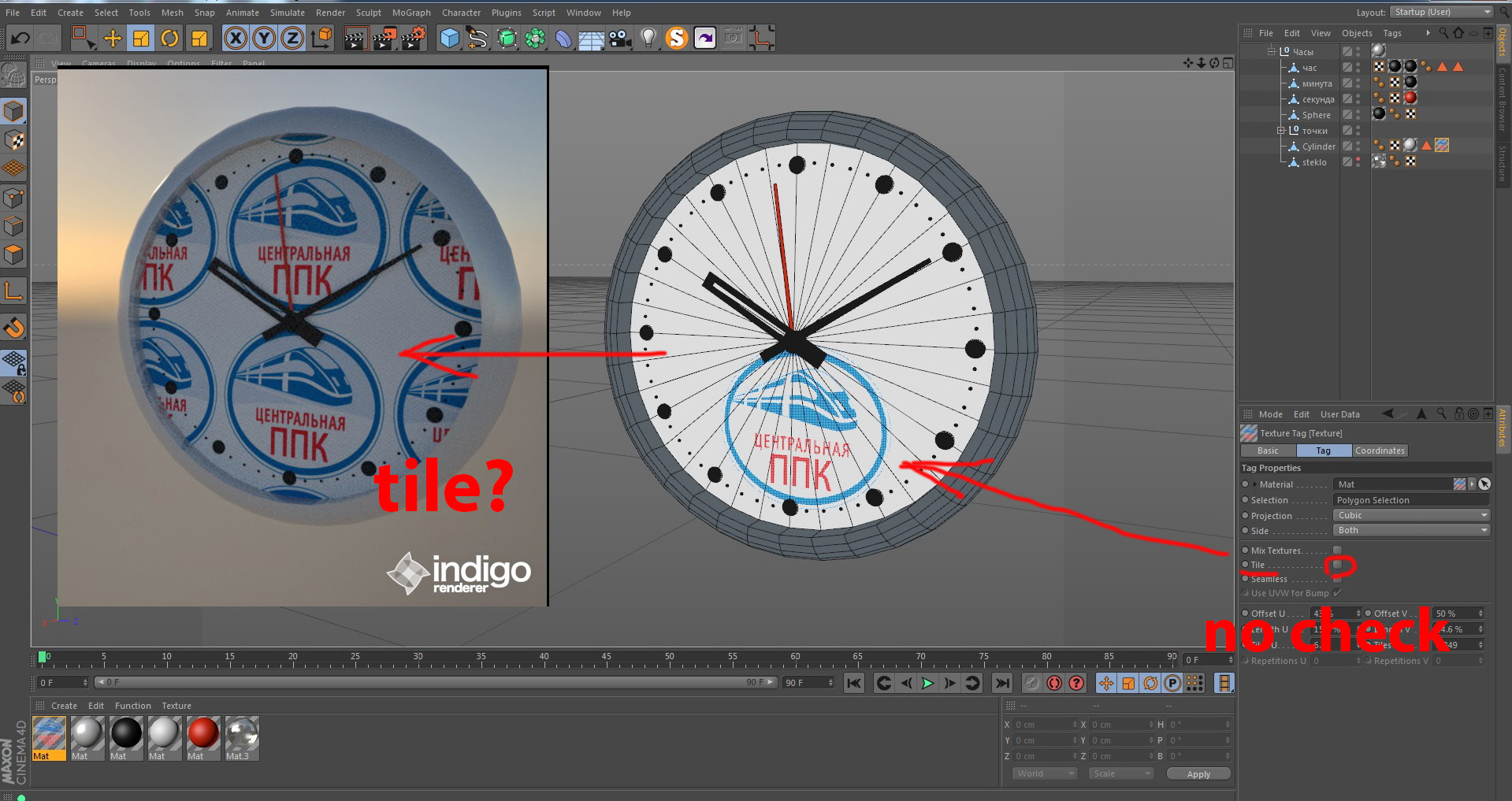Add a camera object

click(620, 38)
